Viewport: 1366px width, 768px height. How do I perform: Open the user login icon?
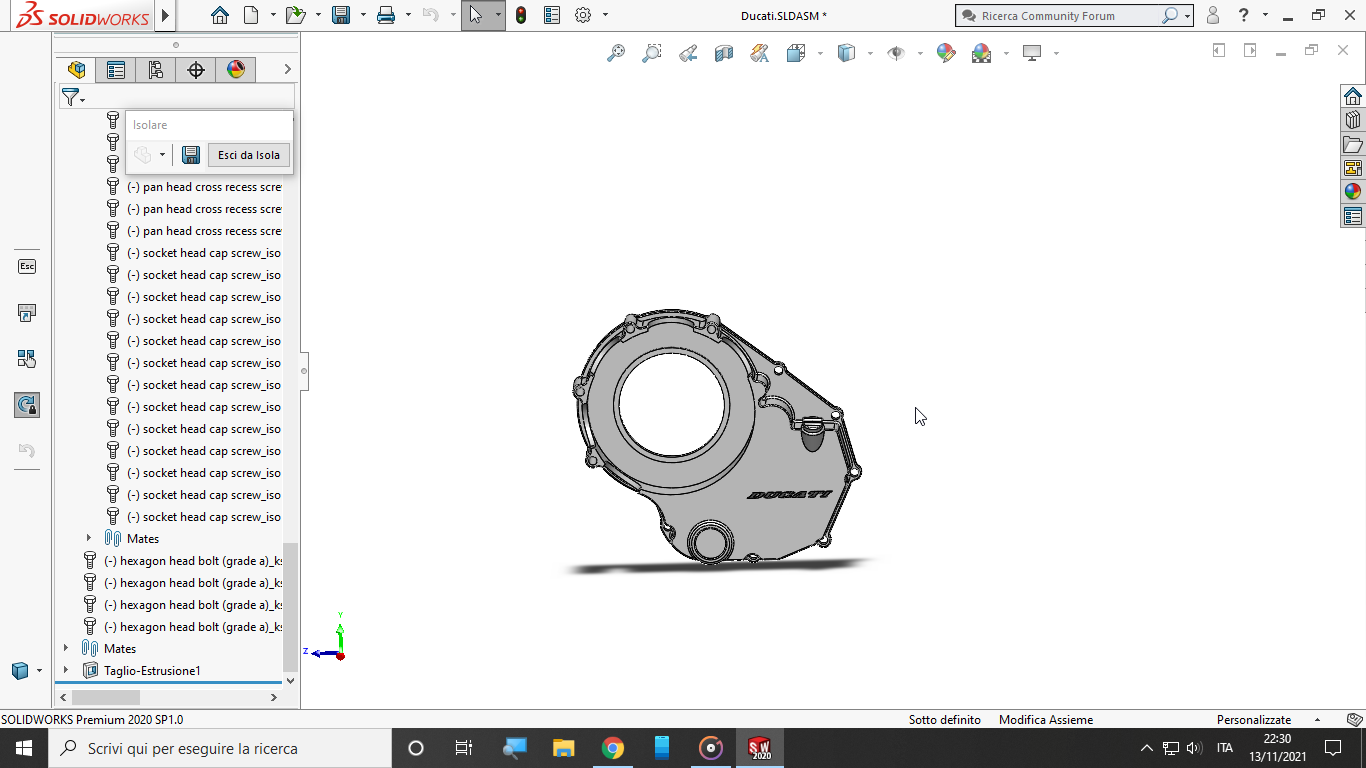click(x=1213, y=15)
